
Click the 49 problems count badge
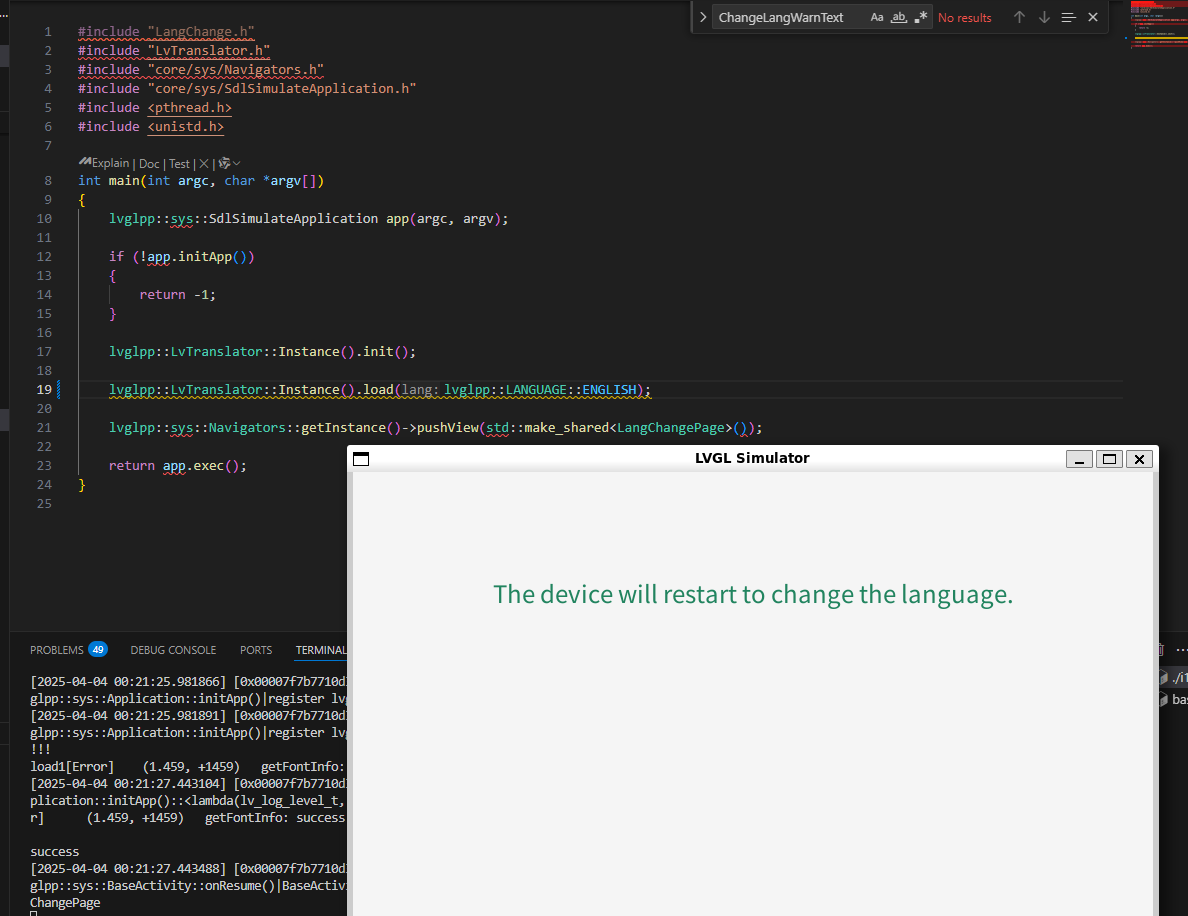[x=98, y=649]
